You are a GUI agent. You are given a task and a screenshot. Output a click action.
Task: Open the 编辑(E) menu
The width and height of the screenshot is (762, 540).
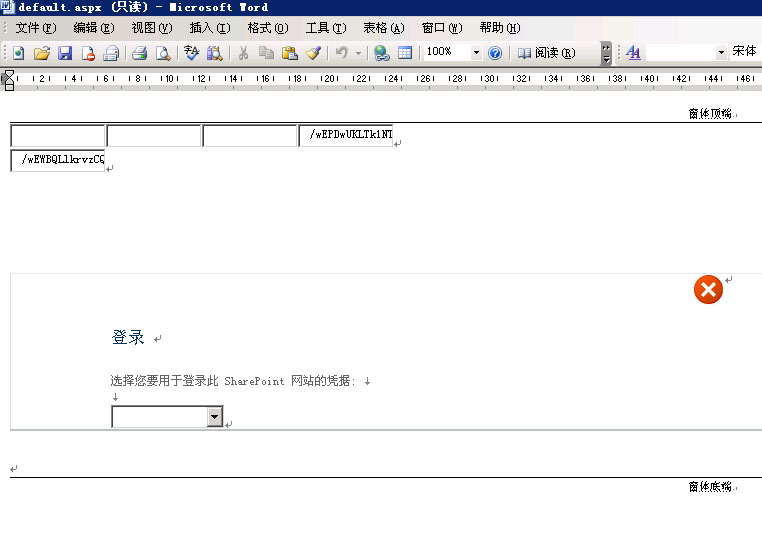(94, 28)
